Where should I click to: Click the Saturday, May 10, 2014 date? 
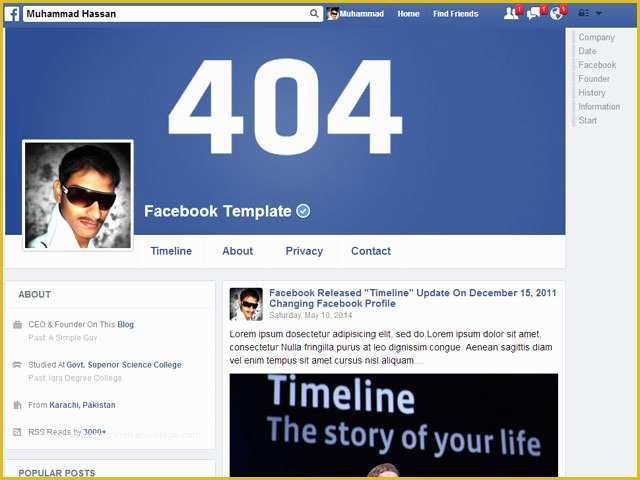pyautogui.click(x=310, y=316)
